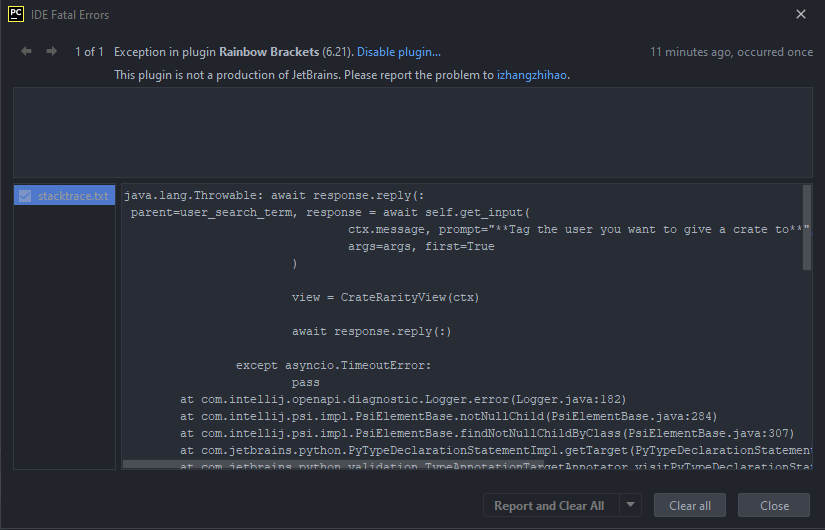Click the Close button

[774, 506]
